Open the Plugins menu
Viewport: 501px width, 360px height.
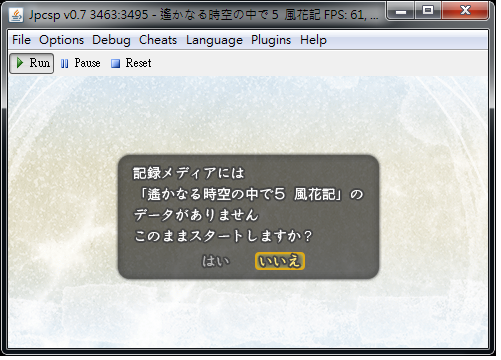coord(271,40)
